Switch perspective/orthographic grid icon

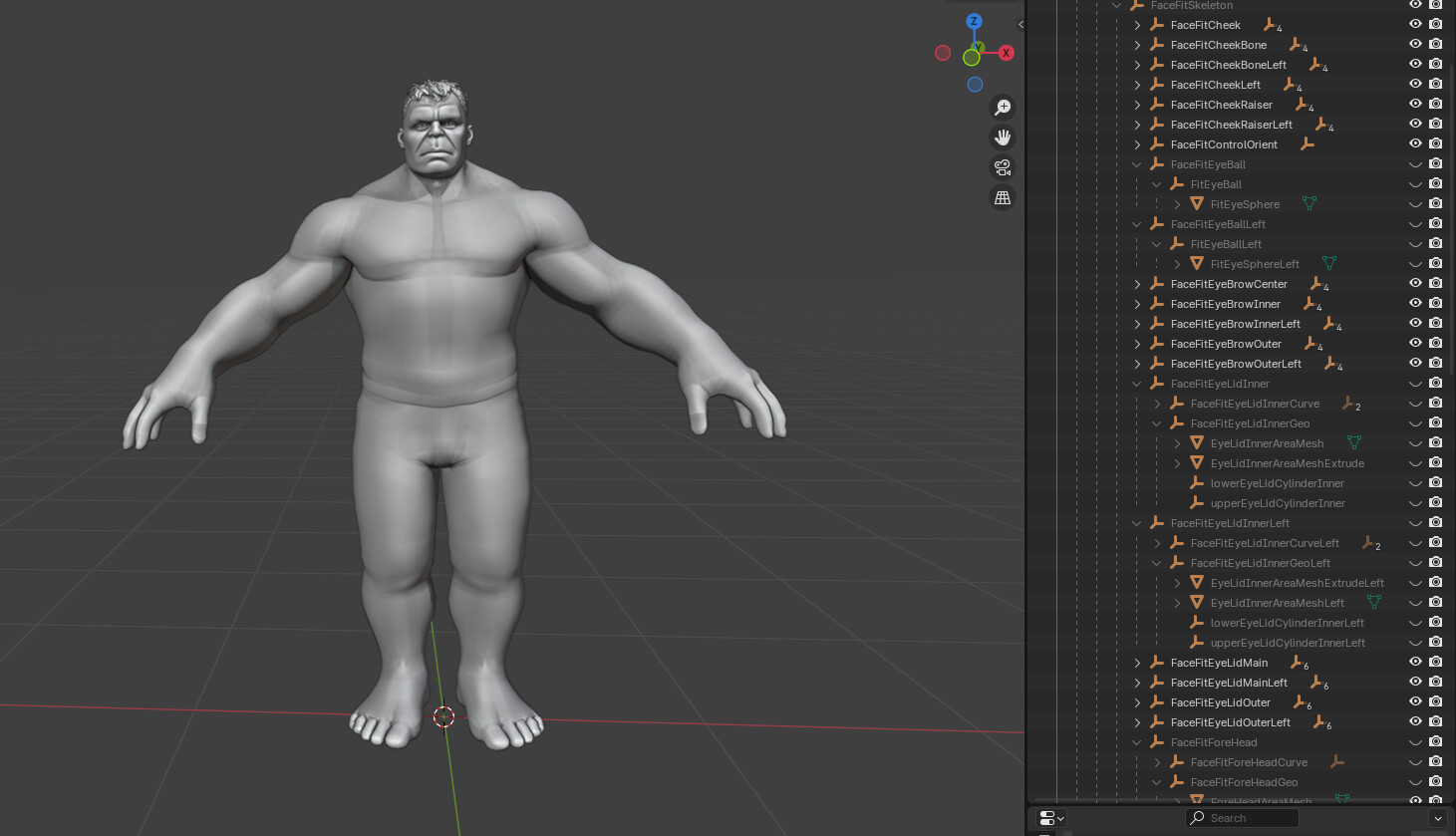(x=1003, y=197)
